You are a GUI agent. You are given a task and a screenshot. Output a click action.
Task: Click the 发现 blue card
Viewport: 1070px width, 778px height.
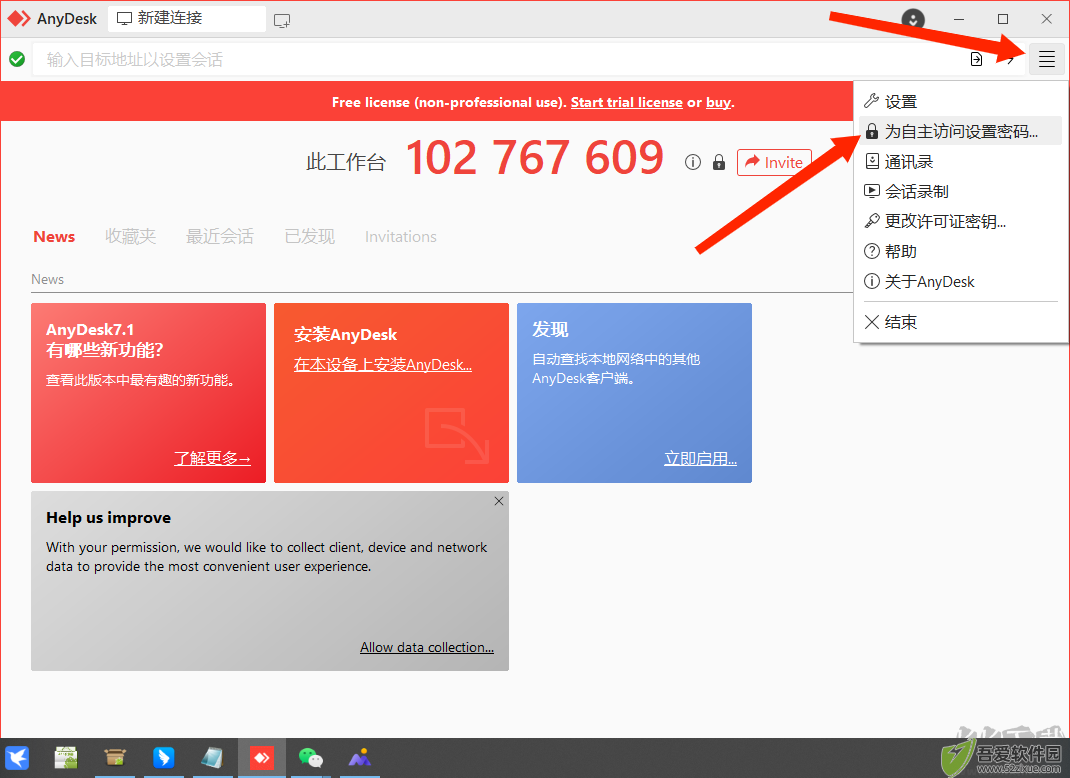coord(634,393)
